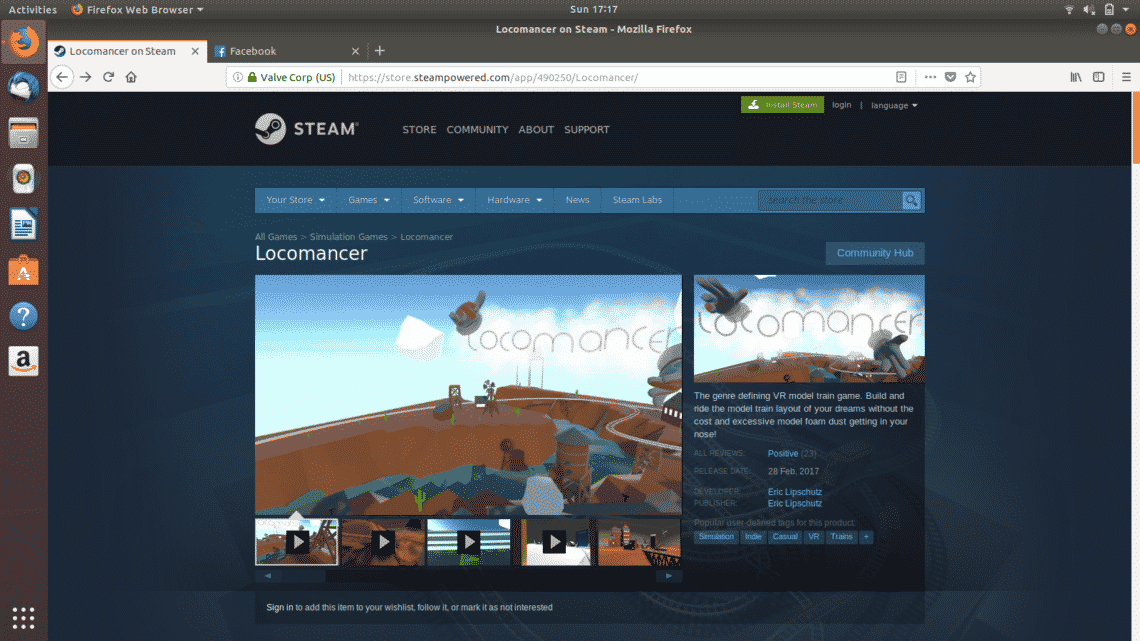Launch Rhythmbox from the dock

coord(23,179)
